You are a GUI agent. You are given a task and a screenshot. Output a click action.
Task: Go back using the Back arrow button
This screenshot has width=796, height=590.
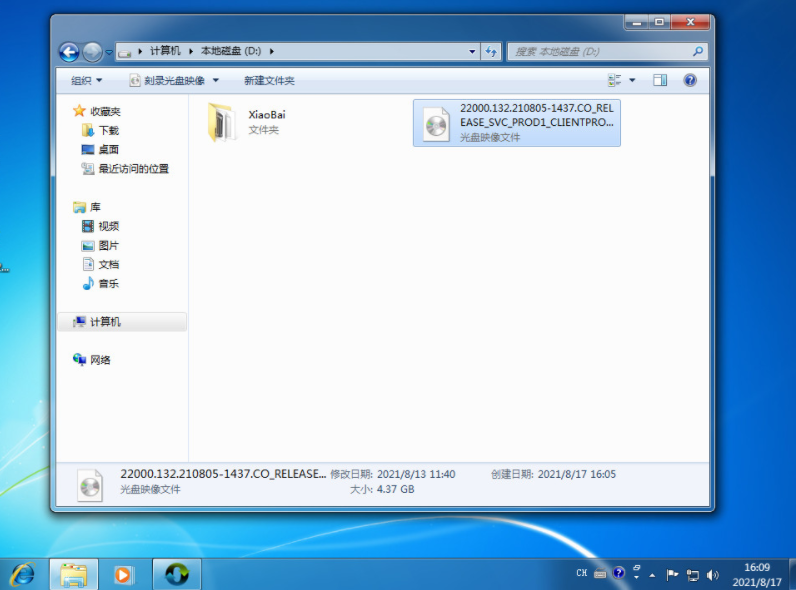(x=69, y=52)
